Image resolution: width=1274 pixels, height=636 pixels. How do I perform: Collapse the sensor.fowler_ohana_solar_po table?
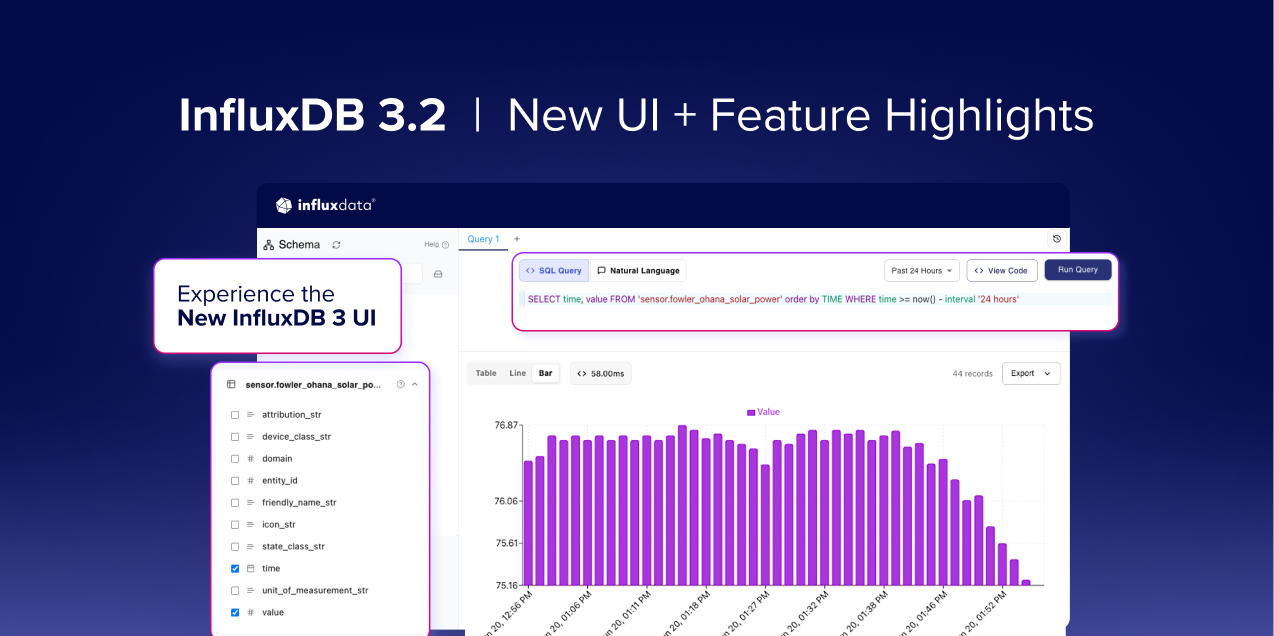coord(415,384)
